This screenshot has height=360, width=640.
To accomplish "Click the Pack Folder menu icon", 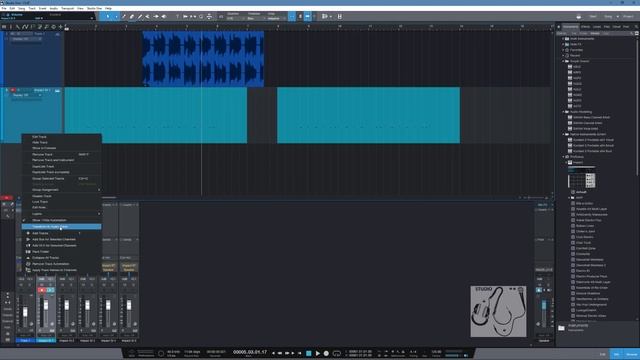I will coord(28,251).
